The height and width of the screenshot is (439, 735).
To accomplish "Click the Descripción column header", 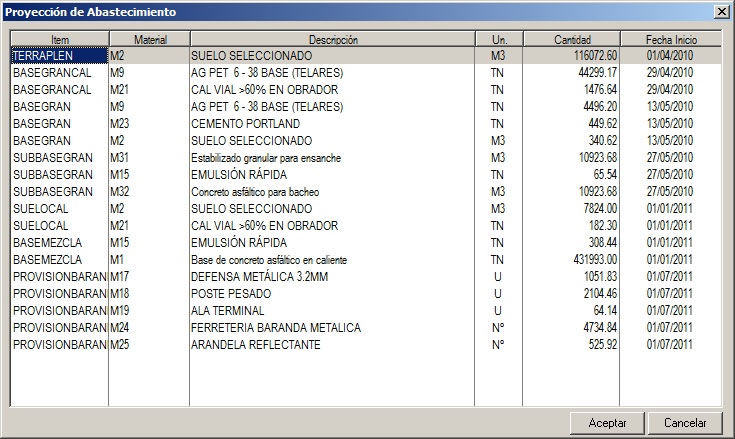I will pyautogui.click(x=332, y=39).
